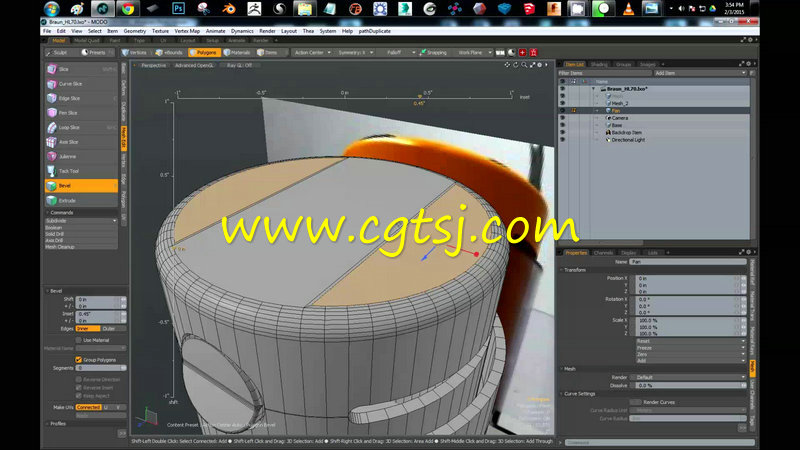This screenshot has width=800, height=450.
Task: Click the Sculpt toolbar button
Action: pos(57,53)
